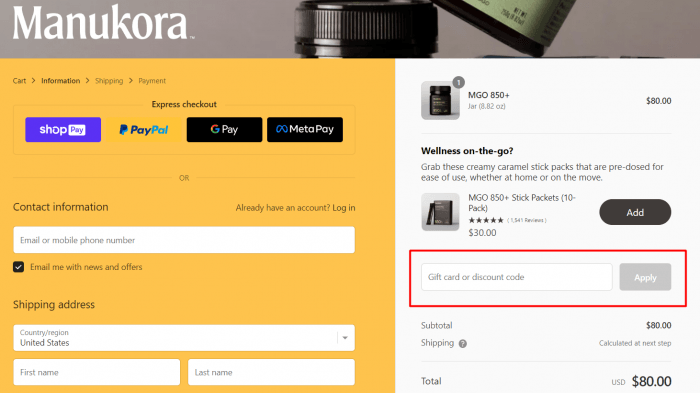This screenshot has width=700, height=393.
Task: Click the Stick Packets product thumbnail
Action: pos(440,212)
